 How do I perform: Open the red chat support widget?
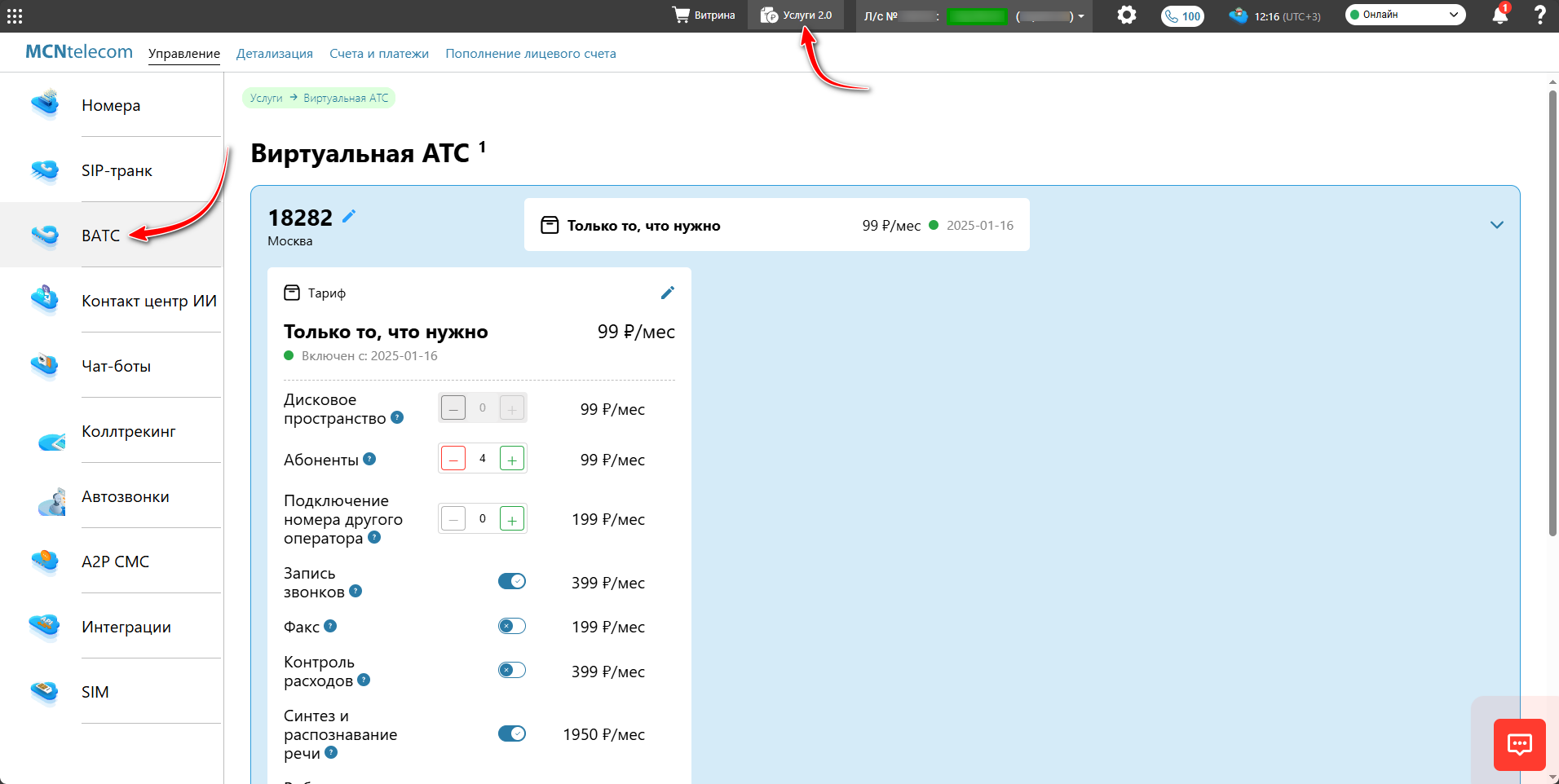click(x=1519, y=744)
